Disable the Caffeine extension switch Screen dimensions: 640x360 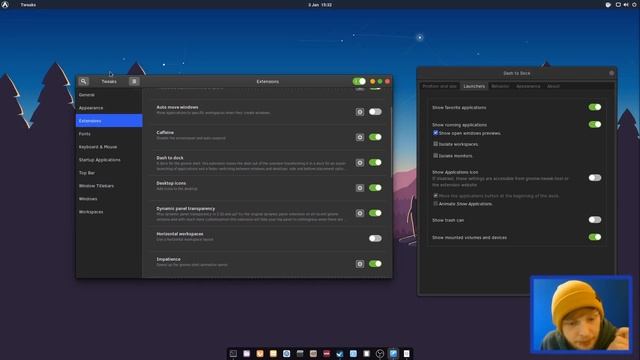click(375, 137)
